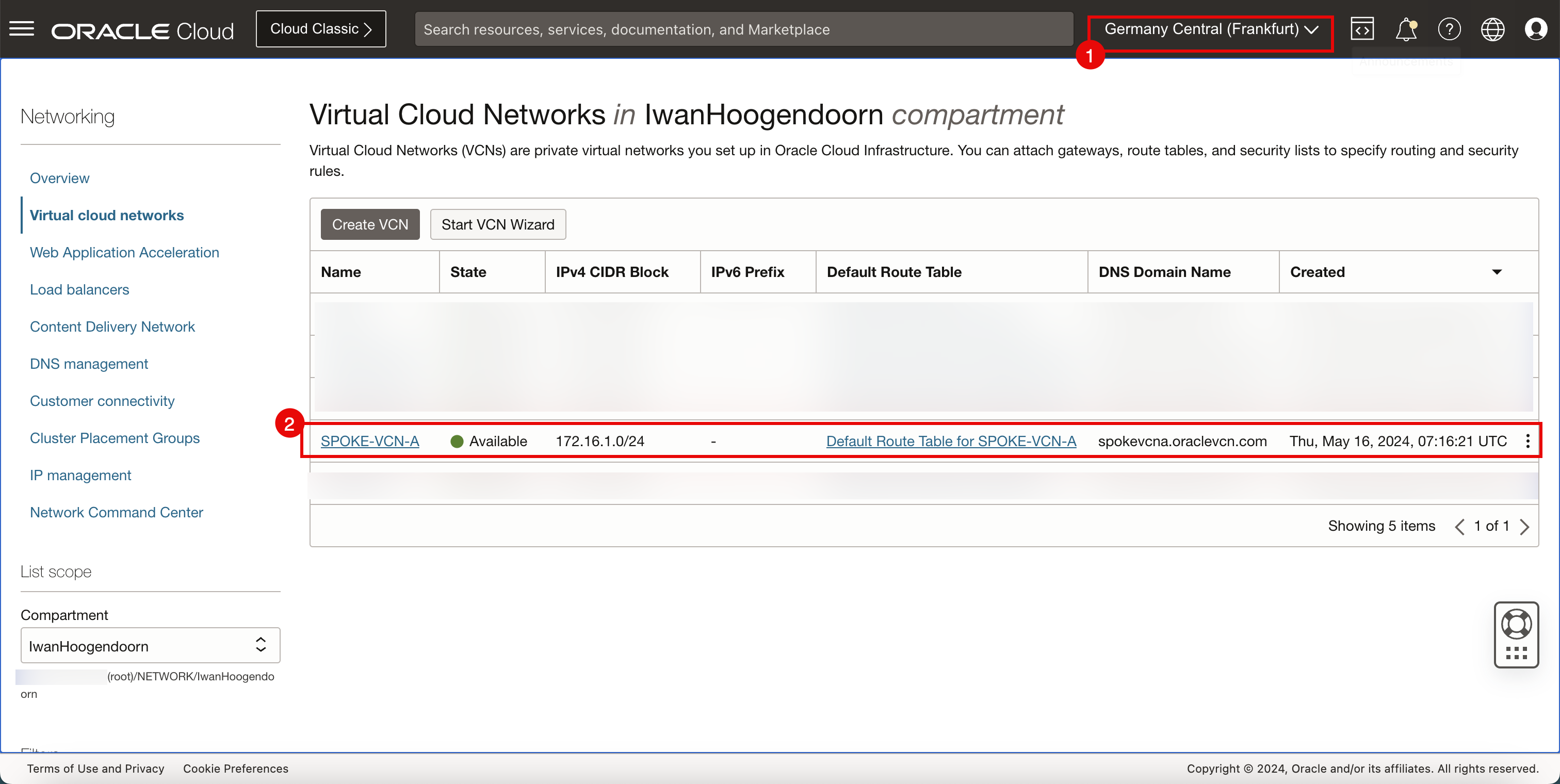This screenshot has height=784, width=1560.
Task: Open actions menu for SPOKE-VCN-A row
Action: (x=1528, y=442)
